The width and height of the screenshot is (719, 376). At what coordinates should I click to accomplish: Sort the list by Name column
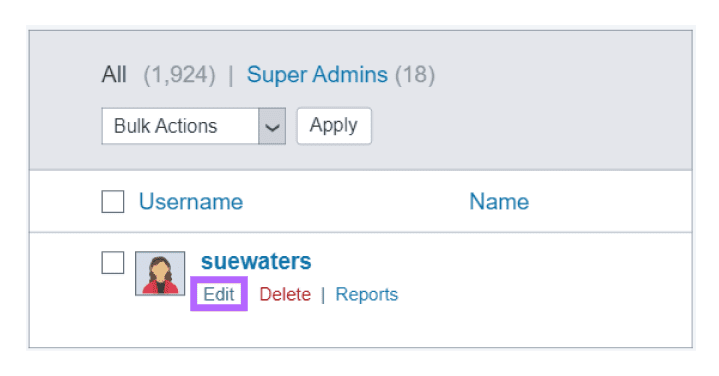click(x=499, y=202)
